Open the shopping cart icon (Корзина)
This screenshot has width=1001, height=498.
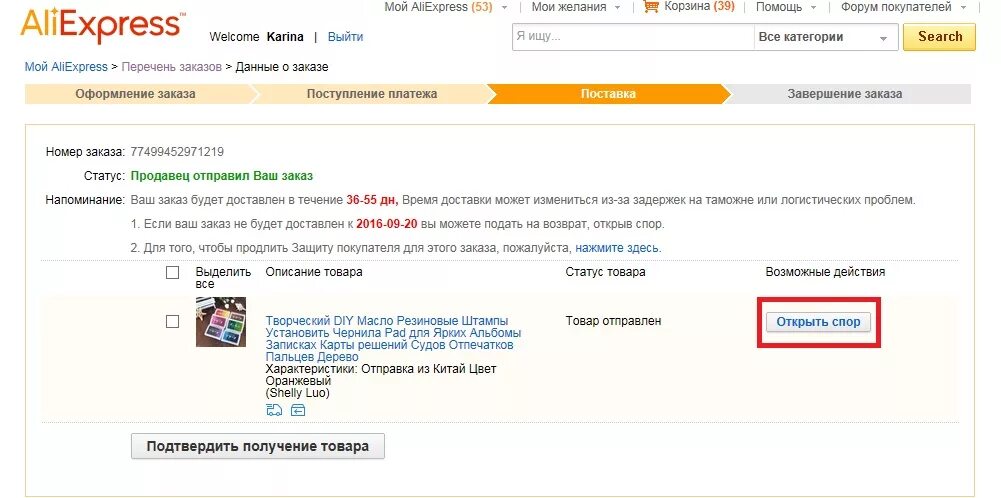[x=652, y=7]
